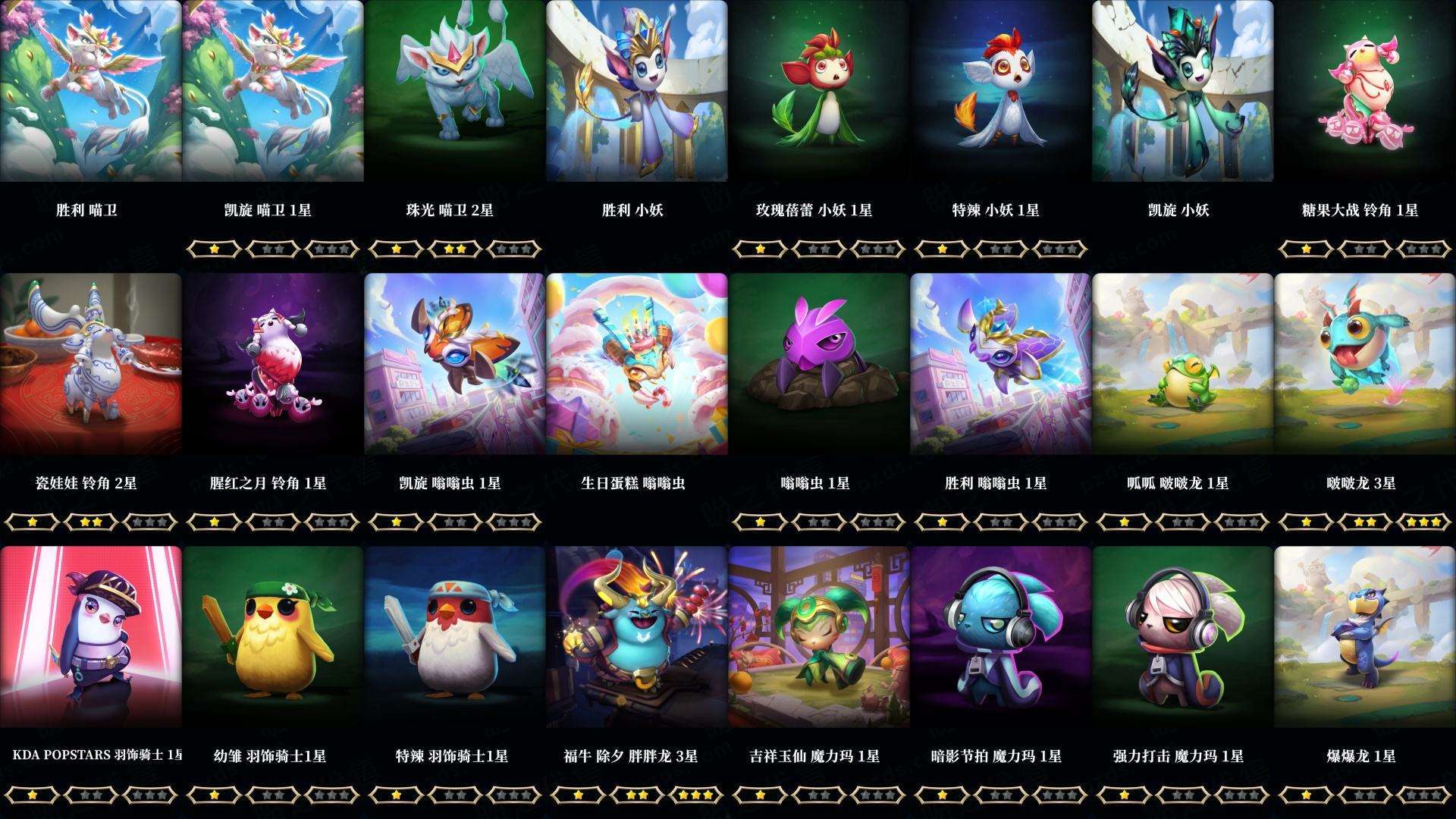The image size is (1456, 819).
Task: Select 1-star badge under 特辣 小妖
Action: click(x=942, y=249)
